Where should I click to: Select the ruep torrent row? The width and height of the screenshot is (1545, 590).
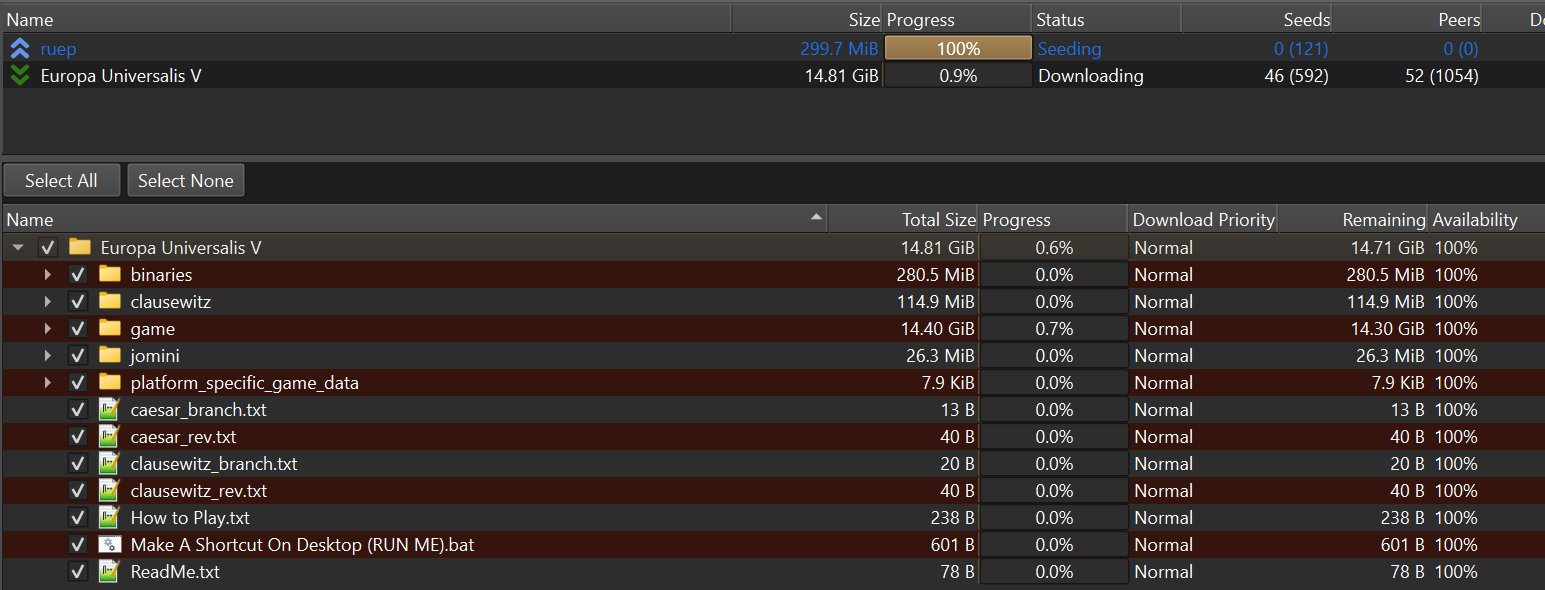pos(772,48)
